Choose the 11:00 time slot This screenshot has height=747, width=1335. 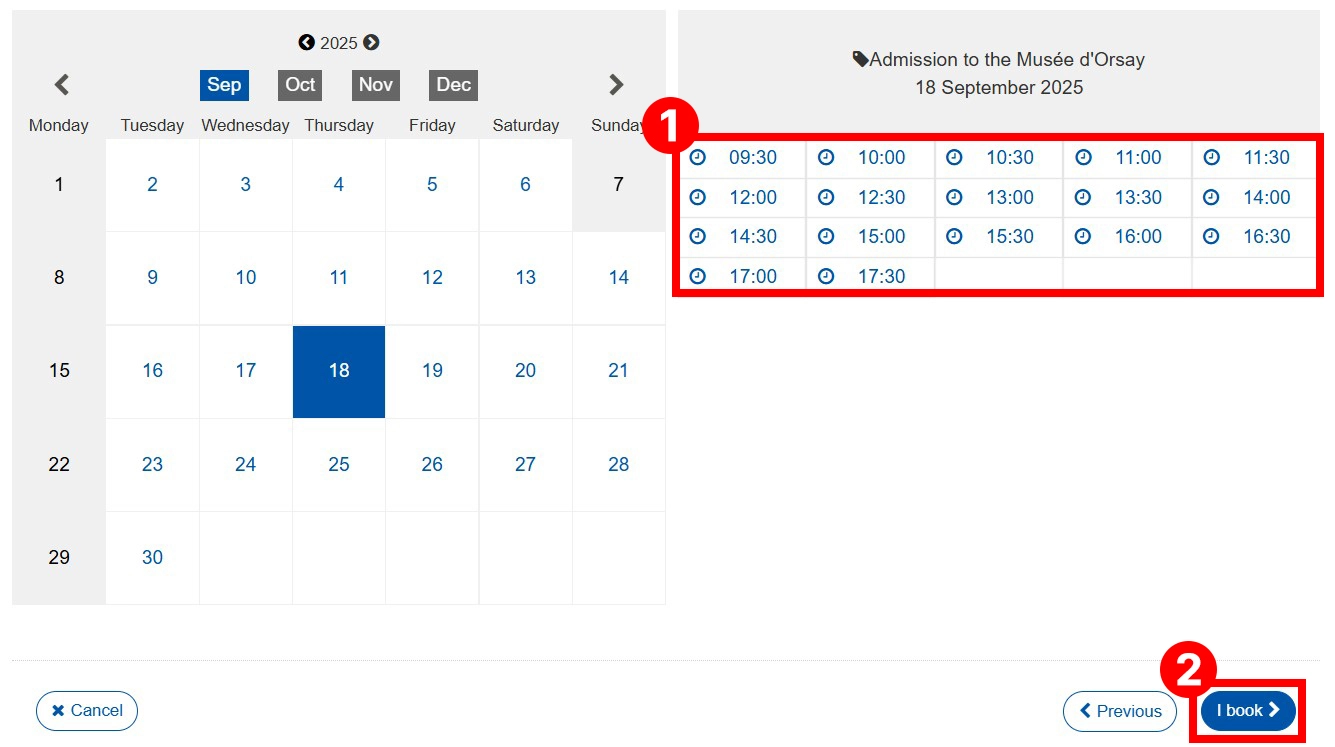tap(1138, 158)
